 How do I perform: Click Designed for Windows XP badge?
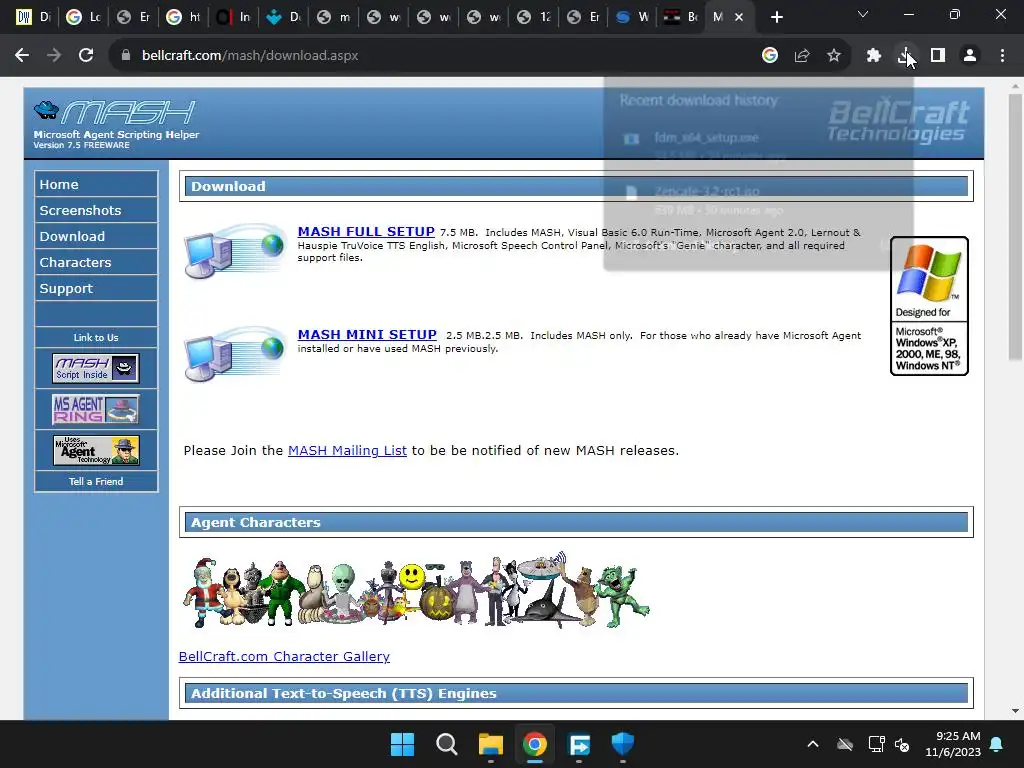(929, 306)
